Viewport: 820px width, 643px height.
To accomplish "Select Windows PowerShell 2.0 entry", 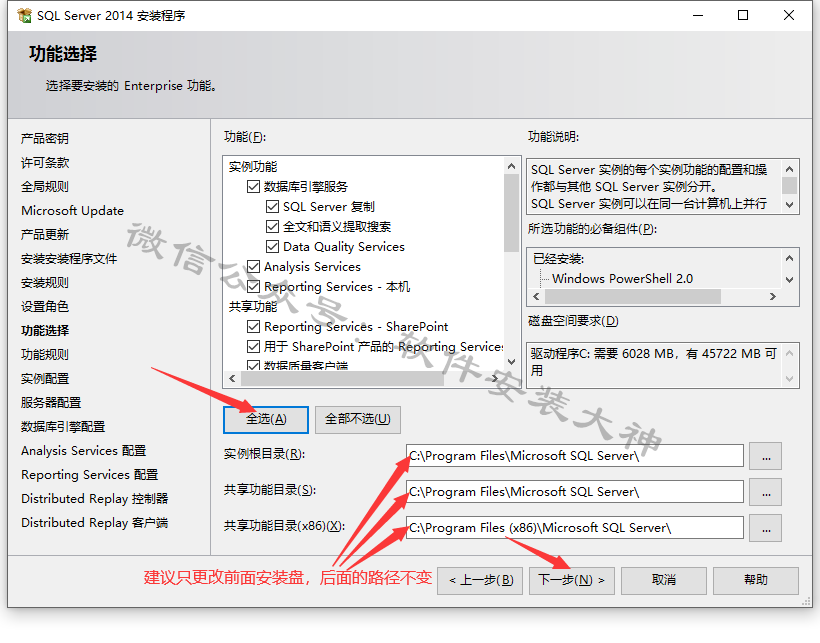I will point(622,279).
